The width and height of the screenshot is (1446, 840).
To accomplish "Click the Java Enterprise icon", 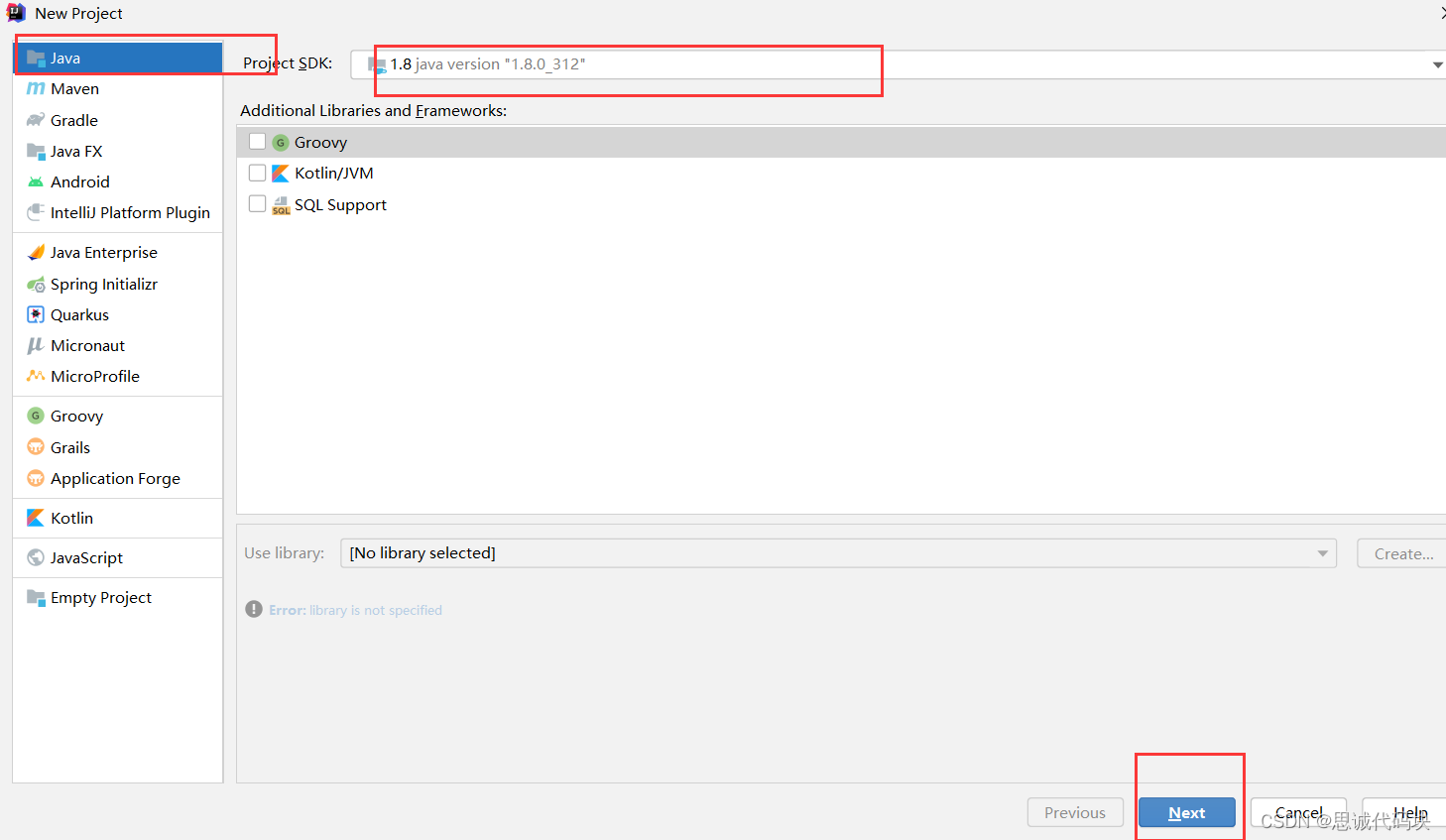I will (36, 253).
